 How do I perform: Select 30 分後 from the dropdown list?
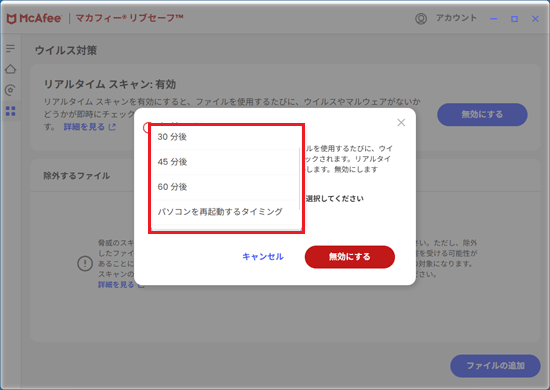[x=225, y=137]
